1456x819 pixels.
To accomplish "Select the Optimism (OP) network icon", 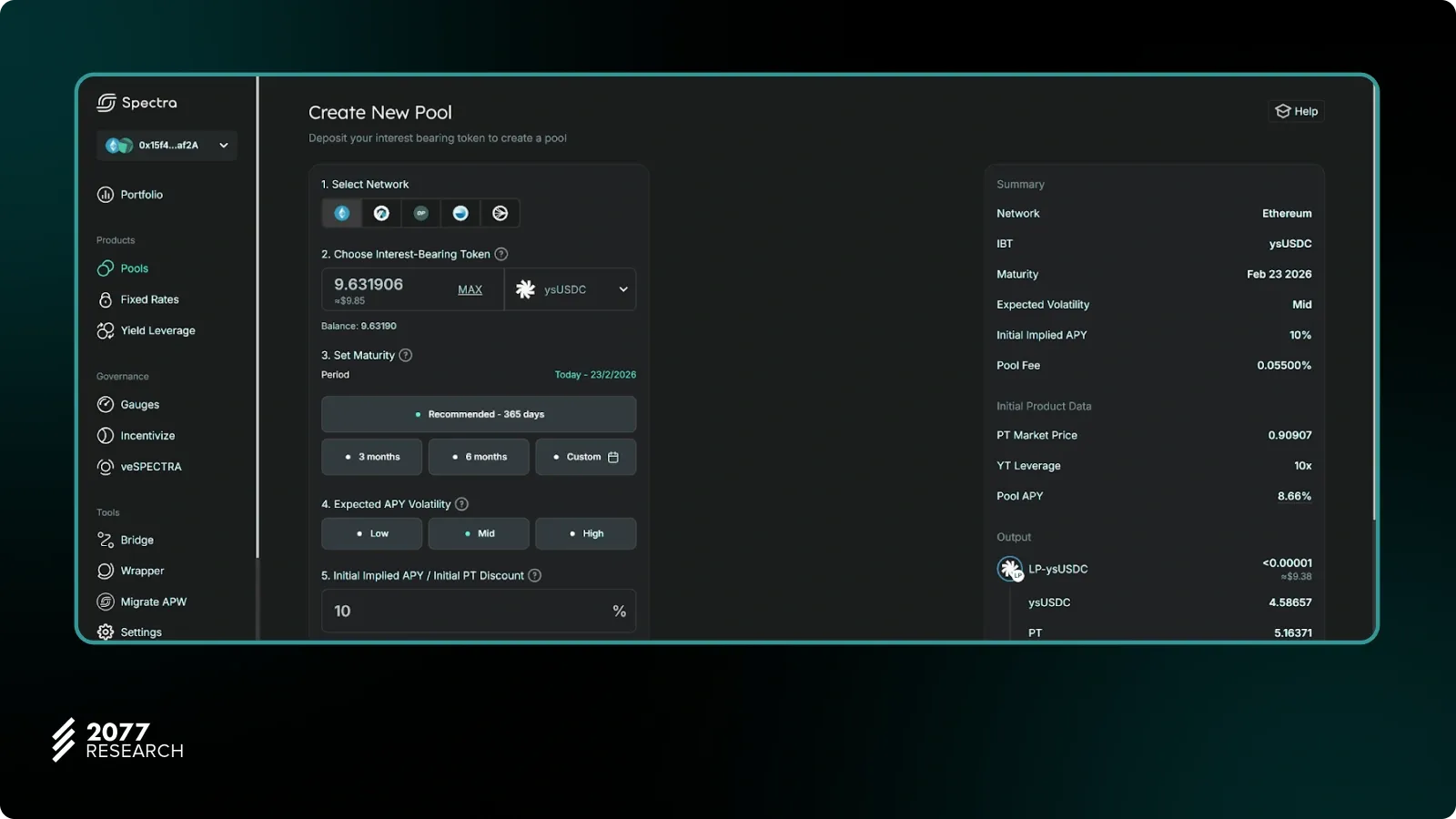I will [x=420, y=213].
